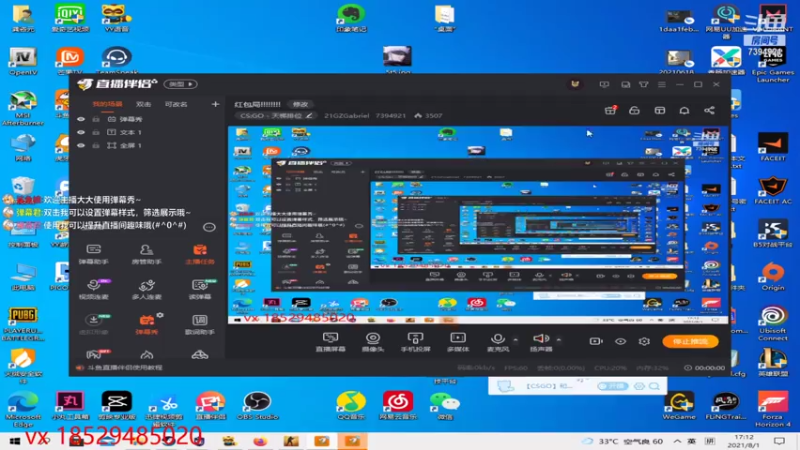Open the 弹幕助手 tool
The image size is (800, 450).
(93, 254)
